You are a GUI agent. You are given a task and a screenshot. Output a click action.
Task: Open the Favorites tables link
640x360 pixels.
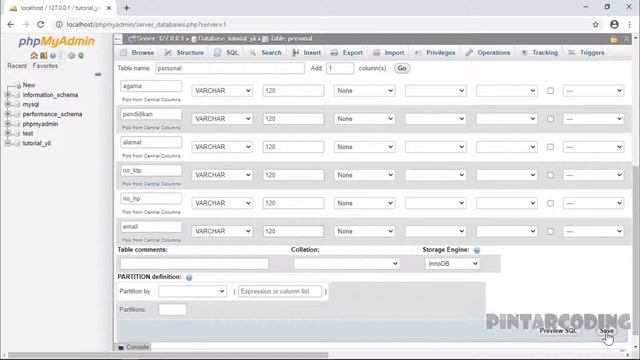click(45, 66)
